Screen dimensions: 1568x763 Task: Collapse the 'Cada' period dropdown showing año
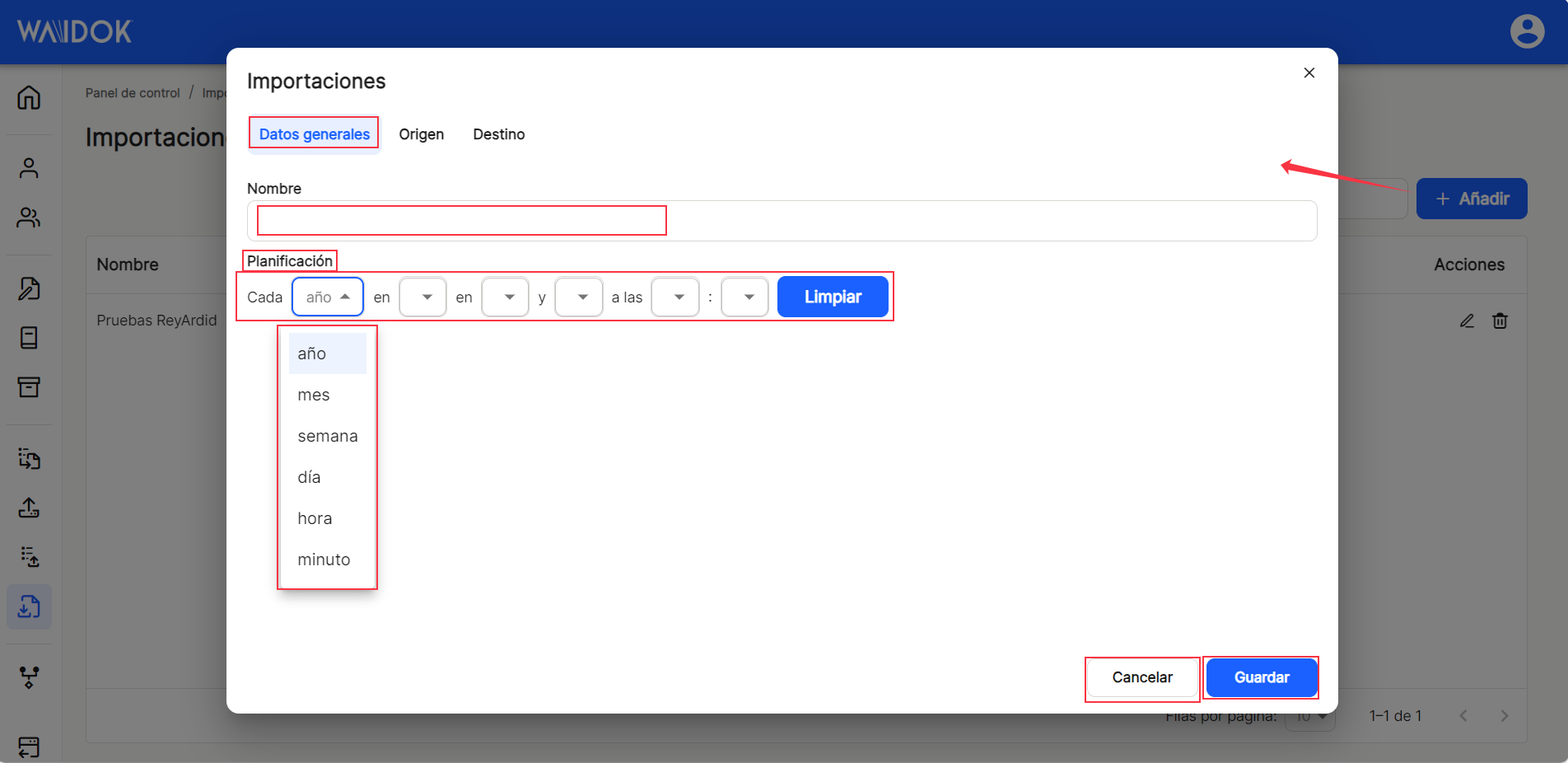pyautogui.click(x=327, y=297)
